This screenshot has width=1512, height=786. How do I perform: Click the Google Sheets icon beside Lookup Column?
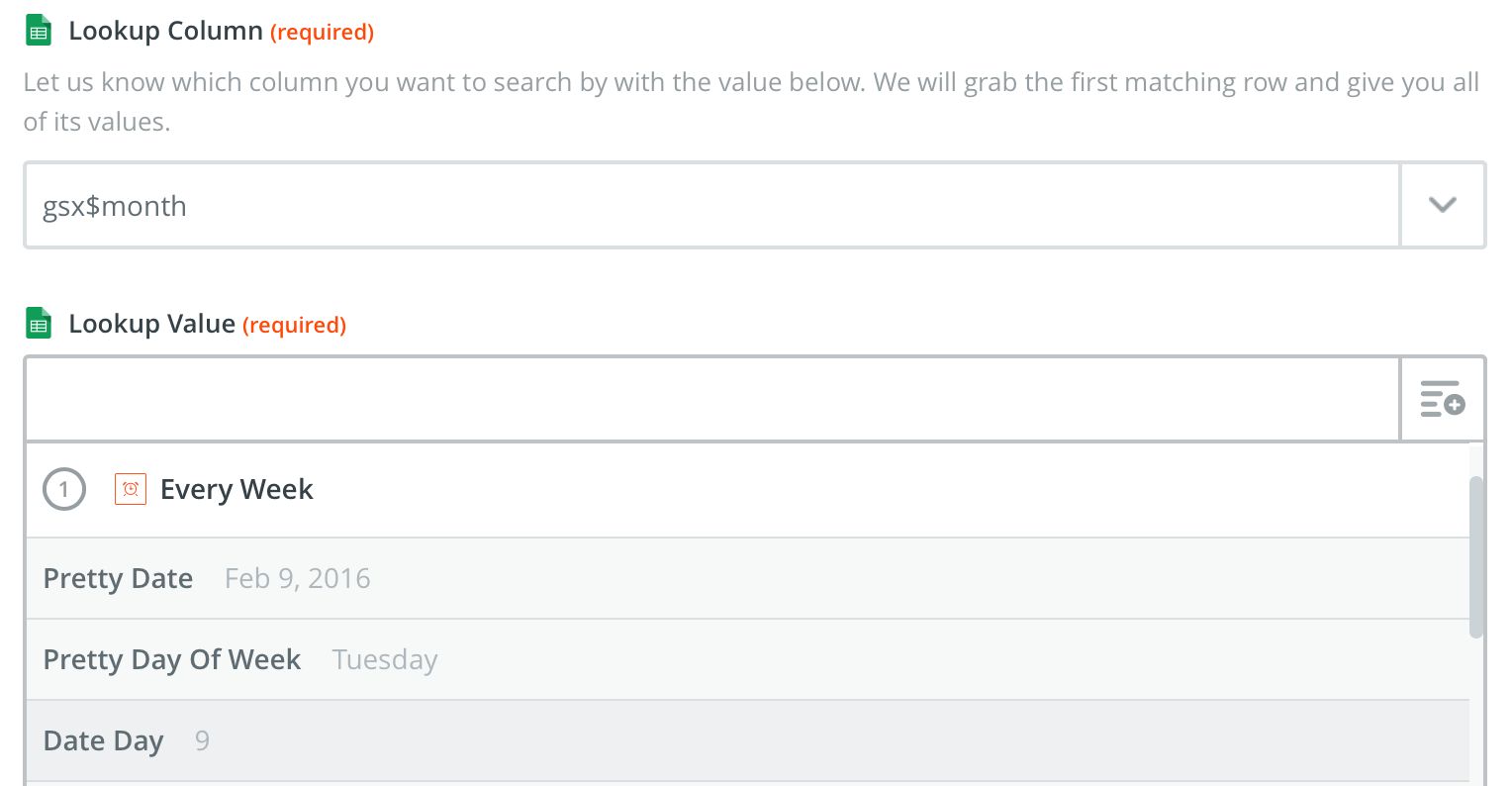[38, 31]
